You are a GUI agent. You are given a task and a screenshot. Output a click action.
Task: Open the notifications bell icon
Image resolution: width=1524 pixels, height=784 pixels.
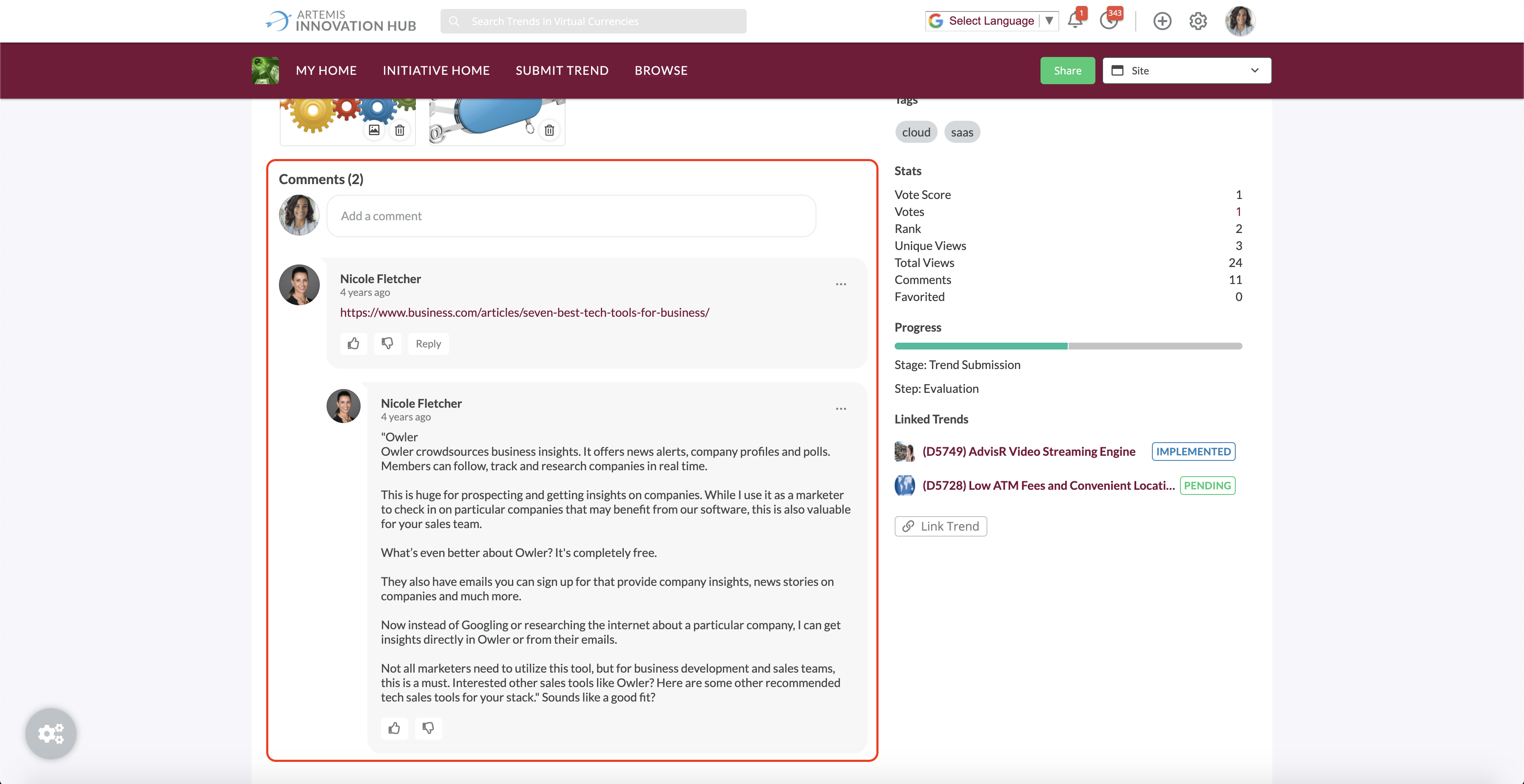click(x=1075, y=21)
